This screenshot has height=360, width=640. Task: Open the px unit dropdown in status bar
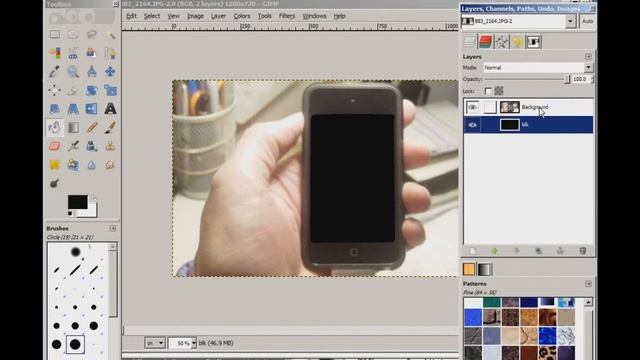(x=155, y=343)
